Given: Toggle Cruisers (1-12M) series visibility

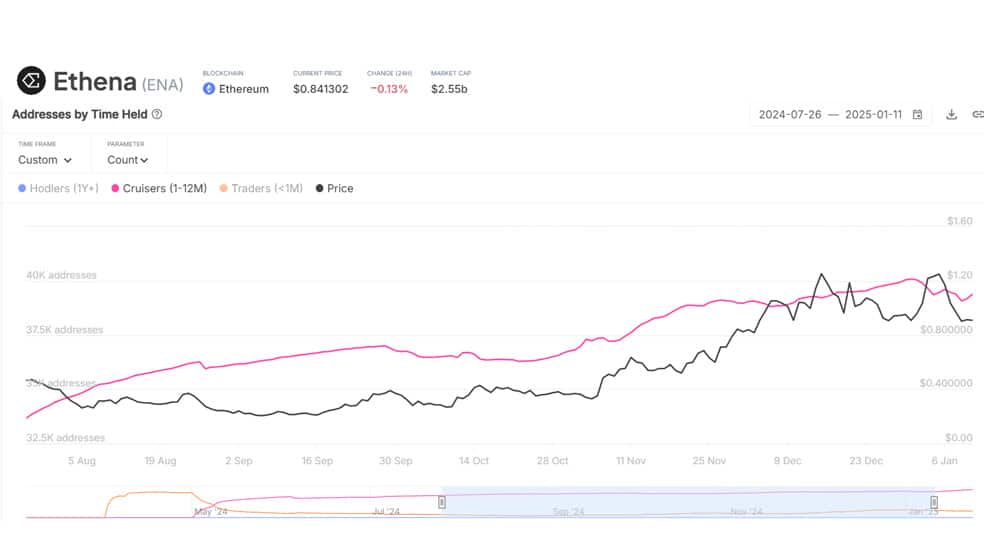Looking at the screenshot, I should (159, 188).
